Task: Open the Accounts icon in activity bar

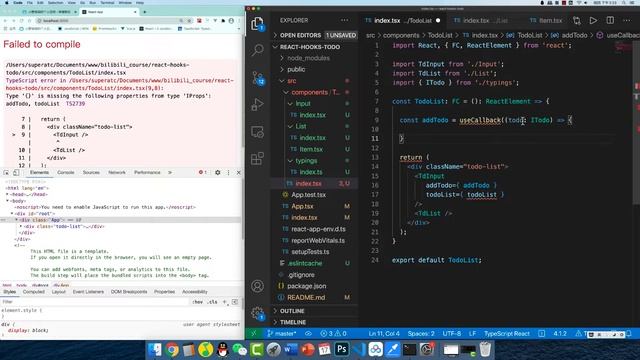Action: [x=258, y=286]
